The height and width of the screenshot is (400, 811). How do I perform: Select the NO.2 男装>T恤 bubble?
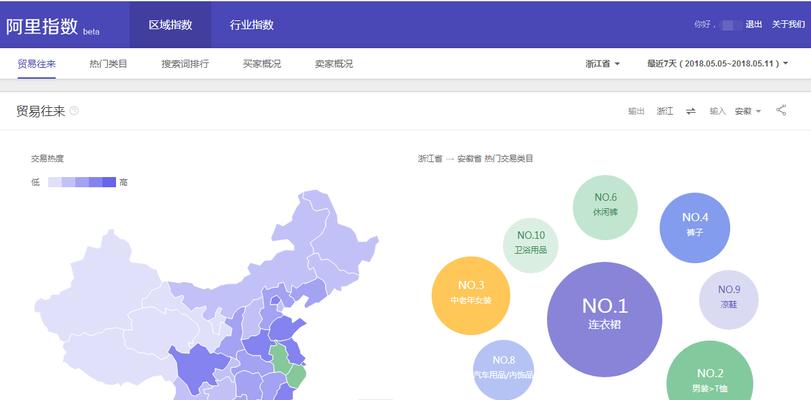pyautogui.click(x=710, y=373)
